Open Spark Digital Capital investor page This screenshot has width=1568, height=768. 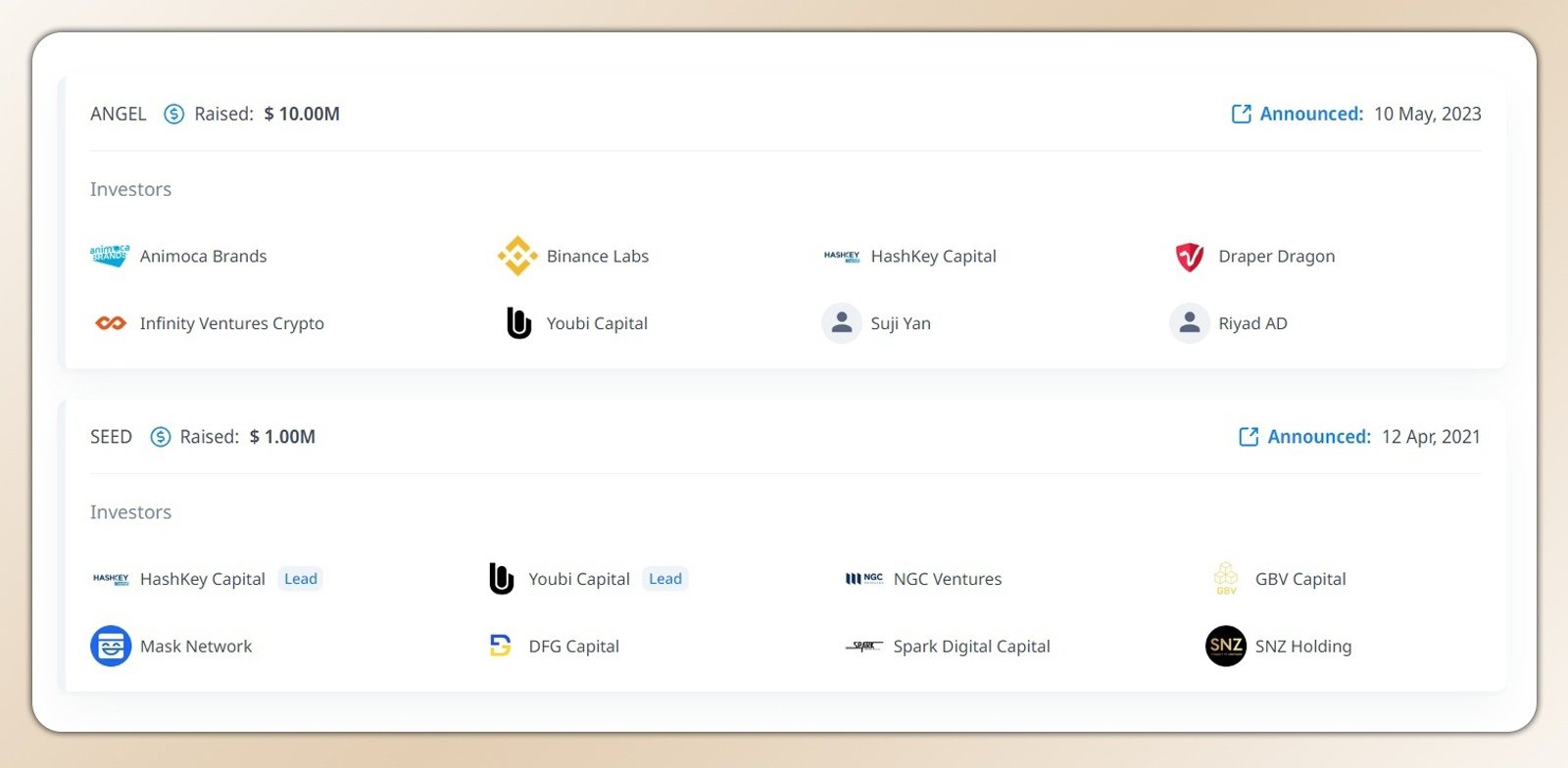tap(972, 648)
